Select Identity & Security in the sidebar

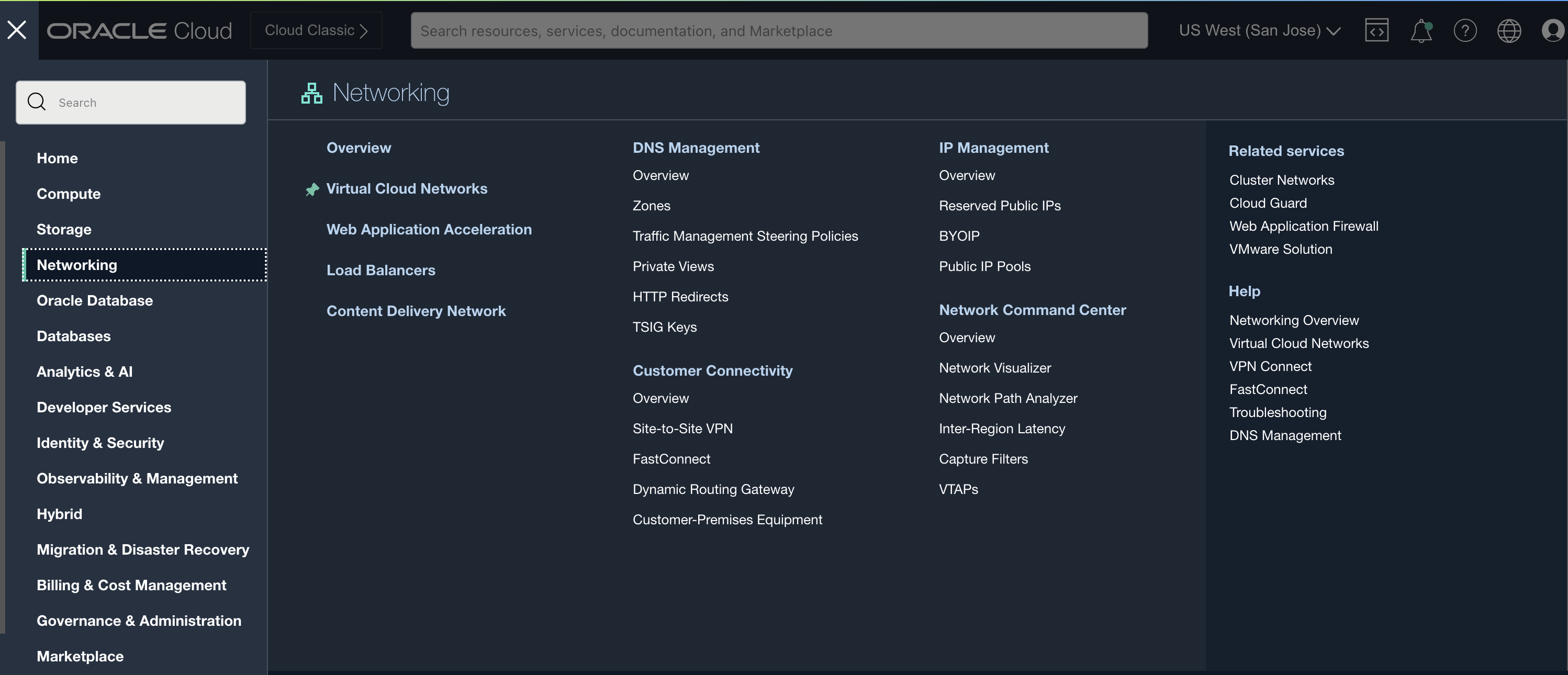100,443
